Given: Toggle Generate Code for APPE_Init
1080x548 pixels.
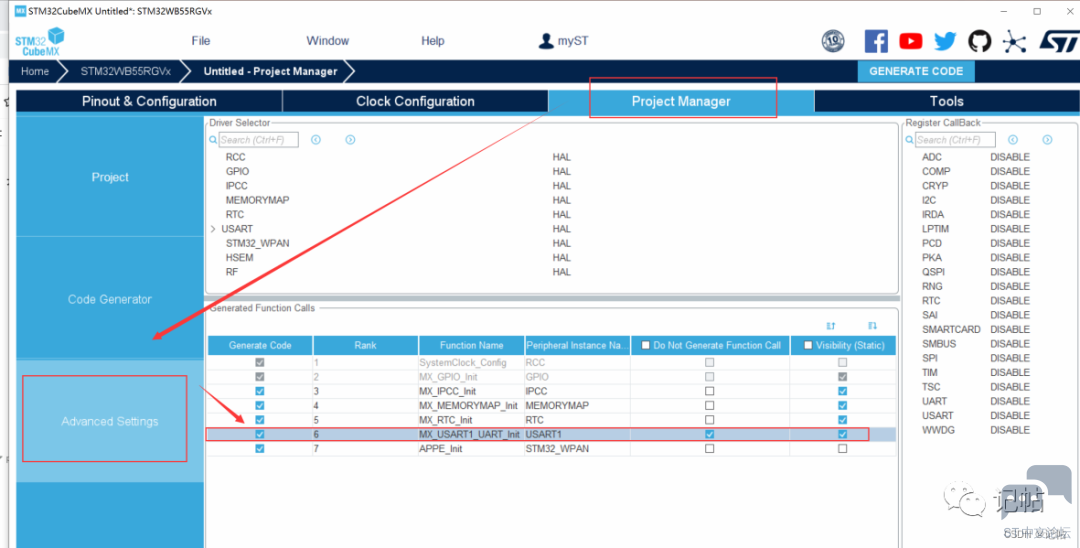Looking at the screenshot, I should tap(260, 449).
